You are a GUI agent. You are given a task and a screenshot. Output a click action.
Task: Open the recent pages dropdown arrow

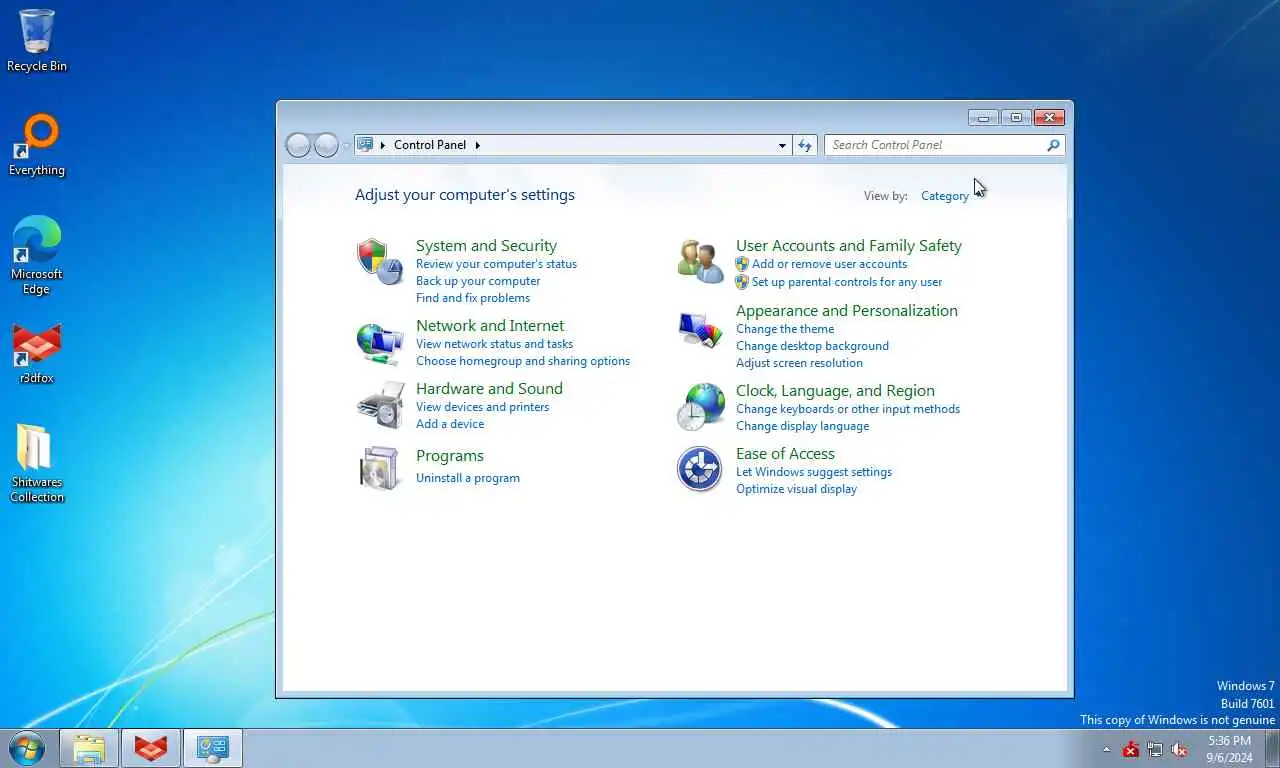tap(346, 145)
